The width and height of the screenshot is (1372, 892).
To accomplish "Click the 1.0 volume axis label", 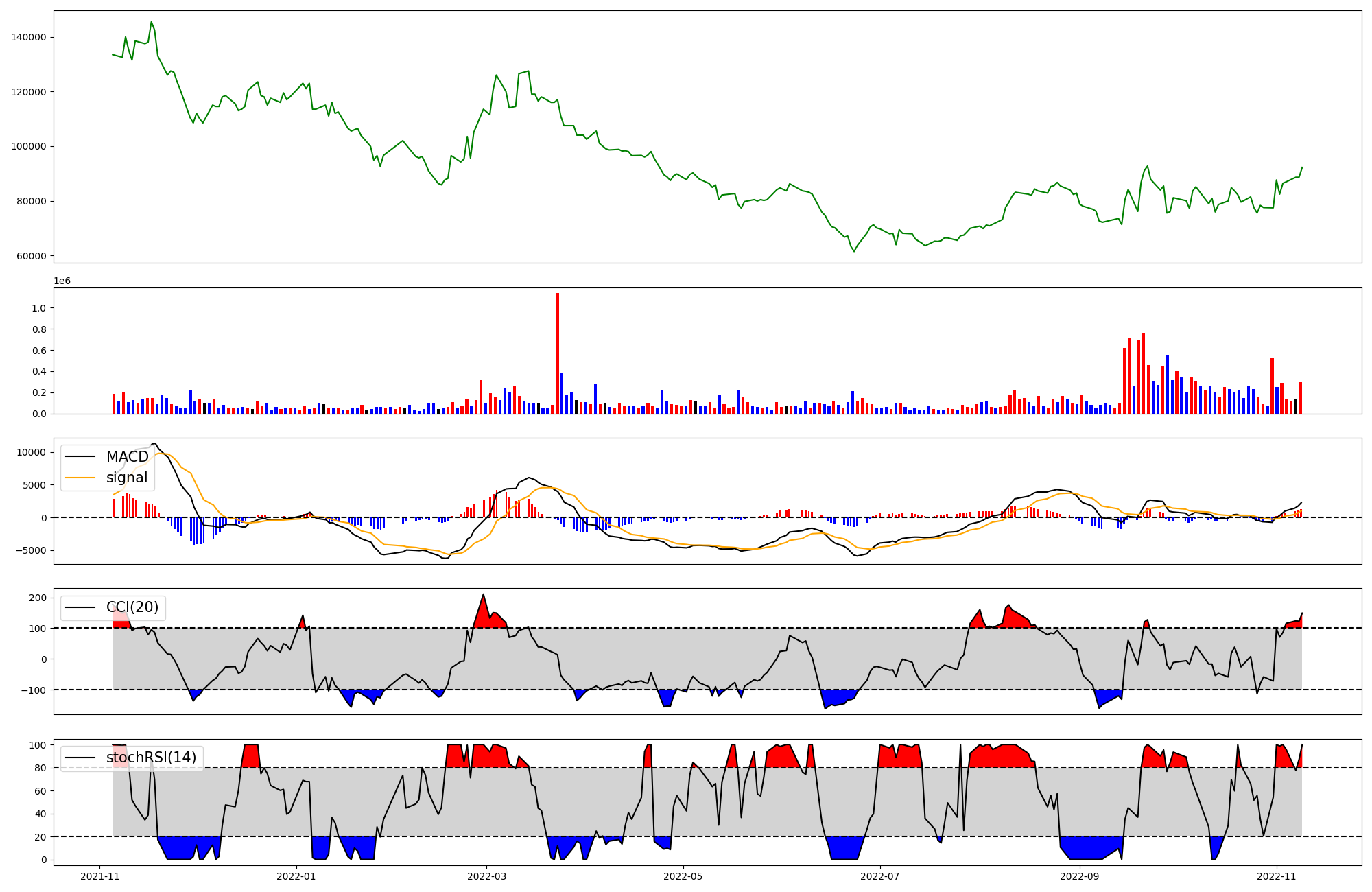I will (x=38, y=308).
